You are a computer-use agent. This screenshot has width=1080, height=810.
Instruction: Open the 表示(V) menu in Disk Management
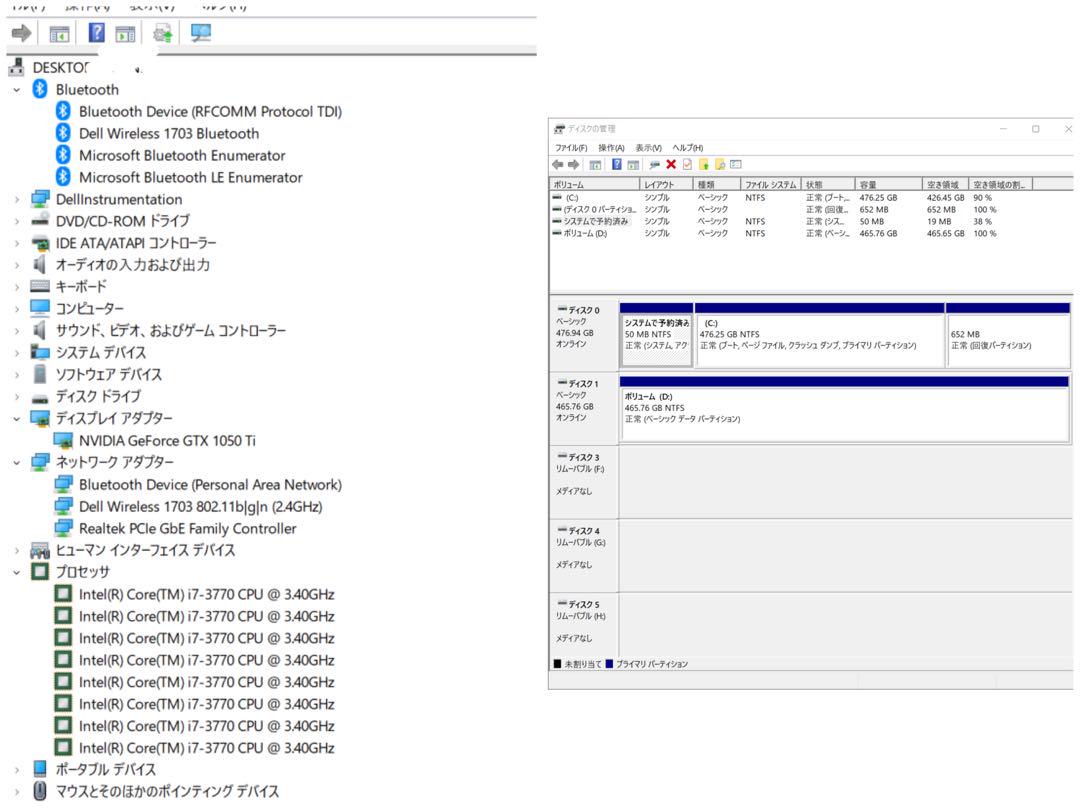coord(648,148)
